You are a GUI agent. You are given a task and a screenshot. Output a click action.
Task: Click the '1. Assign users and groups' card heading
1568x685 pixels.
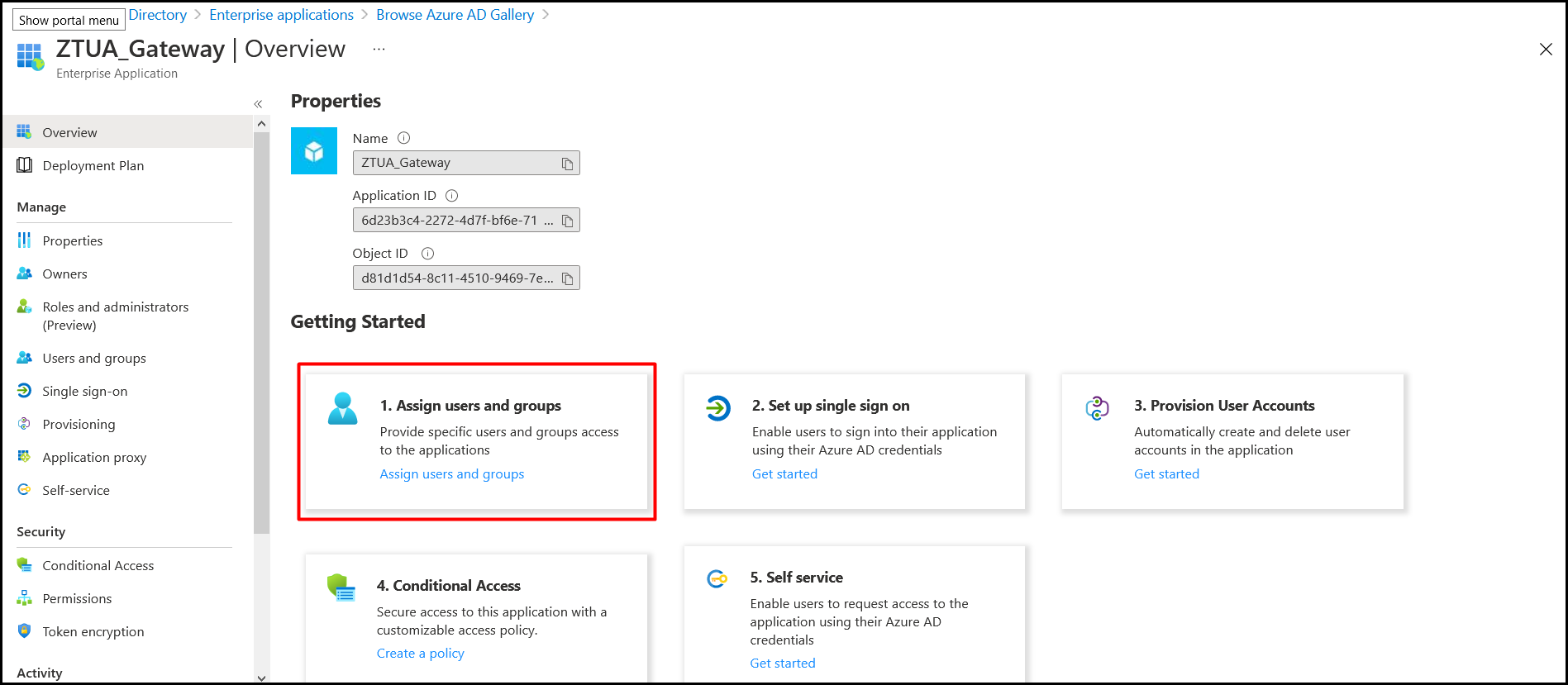pos(470,406)
